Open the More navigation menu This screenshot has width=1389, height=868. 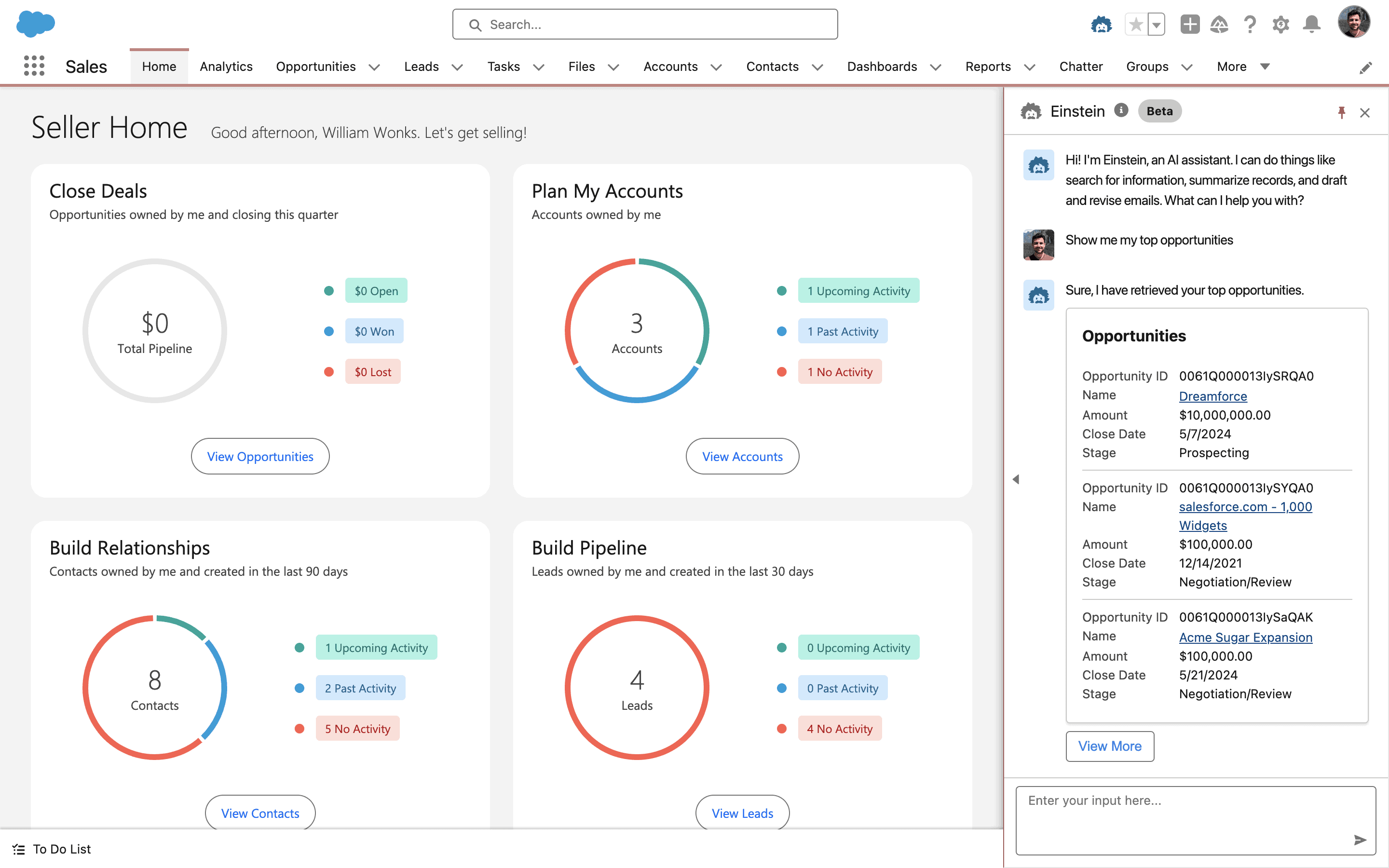click(1243, 67)
